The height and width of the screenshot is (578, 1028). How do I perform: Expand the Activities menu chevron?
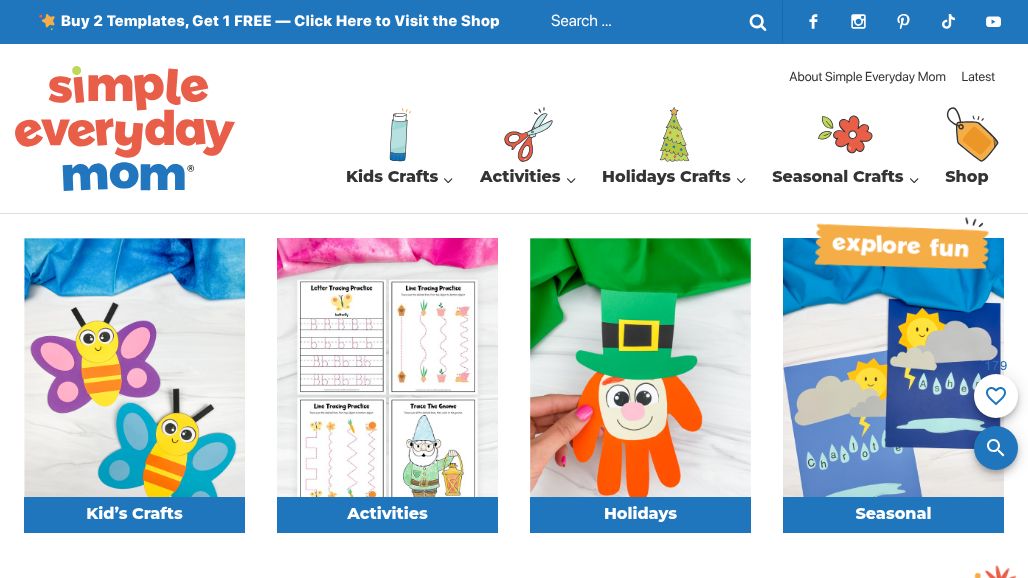tap(571, 180)
